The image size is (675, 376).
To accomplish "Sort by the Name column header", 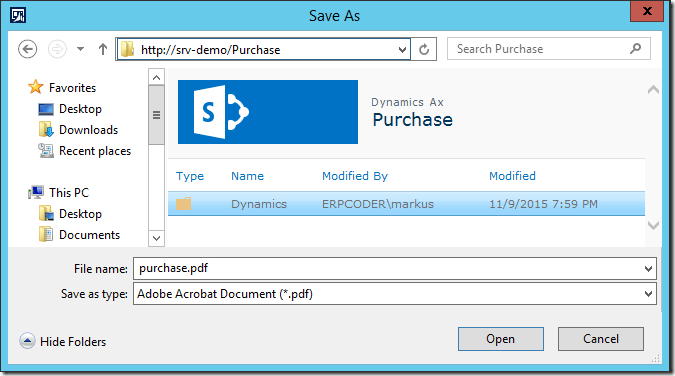I will tap(248, 176).
